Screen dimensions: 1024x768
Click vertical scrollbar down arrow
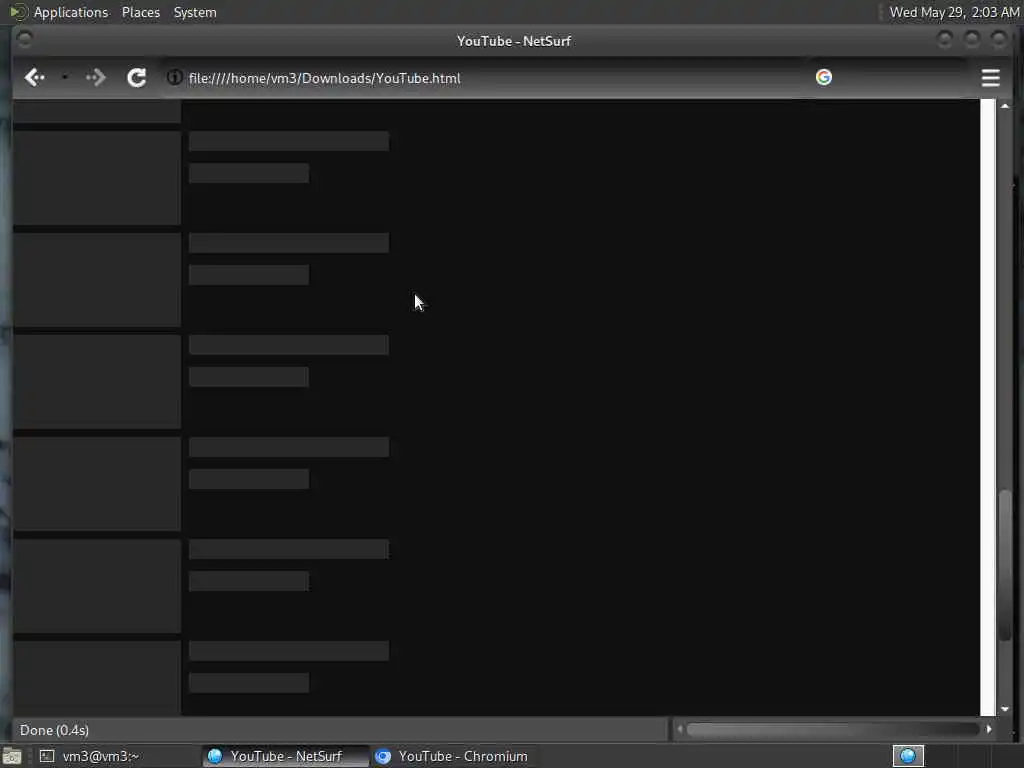click(x=1005, y=709)
